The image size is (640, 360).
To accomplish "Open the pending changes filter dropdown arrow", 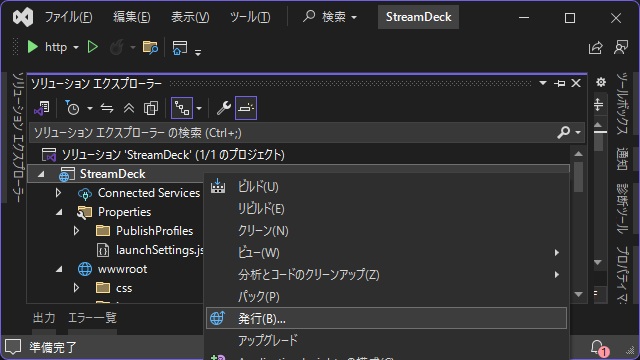I will pos(90,109).
